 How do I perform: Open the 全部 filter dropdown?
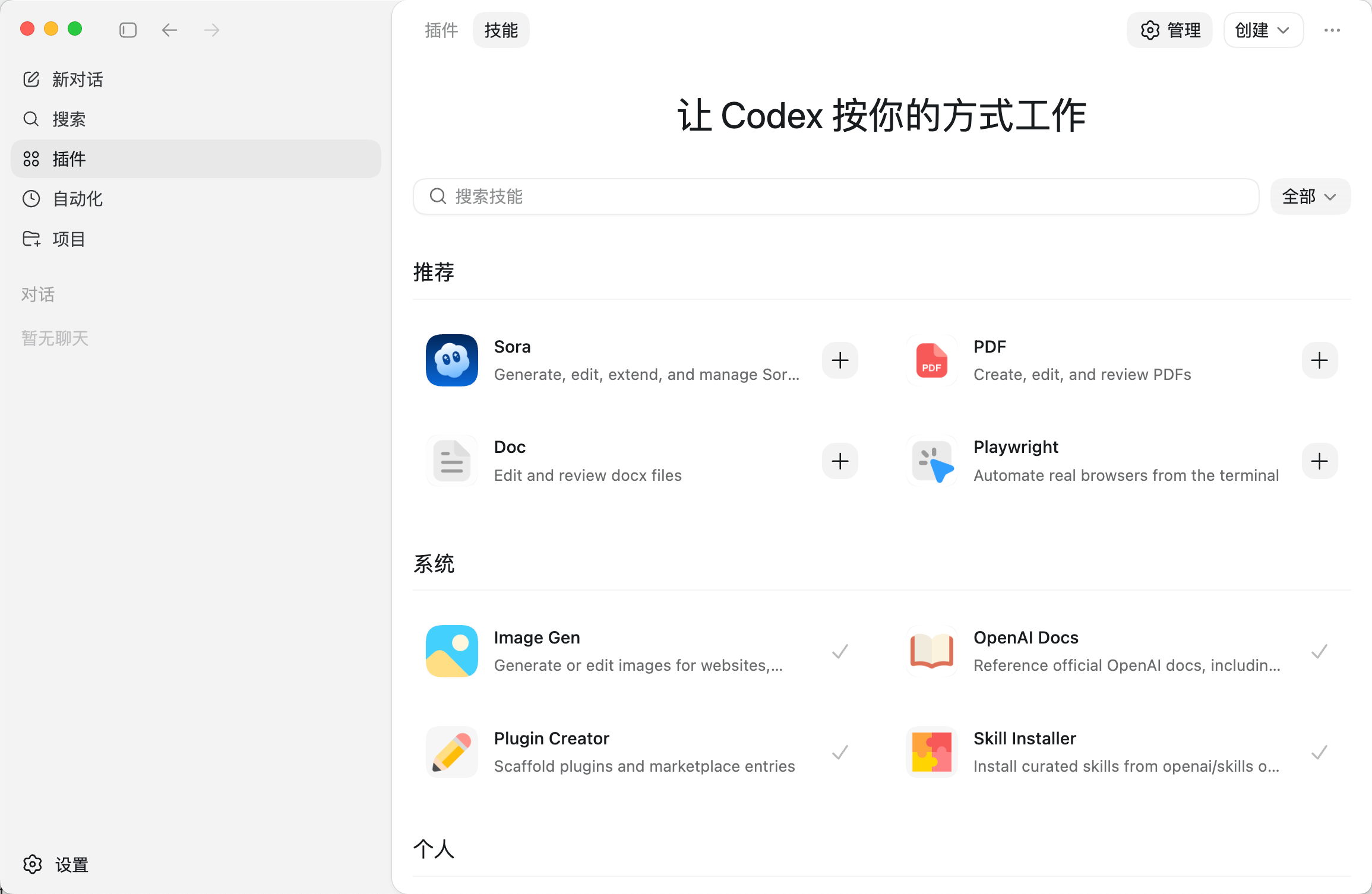[x=1310, y=196]
